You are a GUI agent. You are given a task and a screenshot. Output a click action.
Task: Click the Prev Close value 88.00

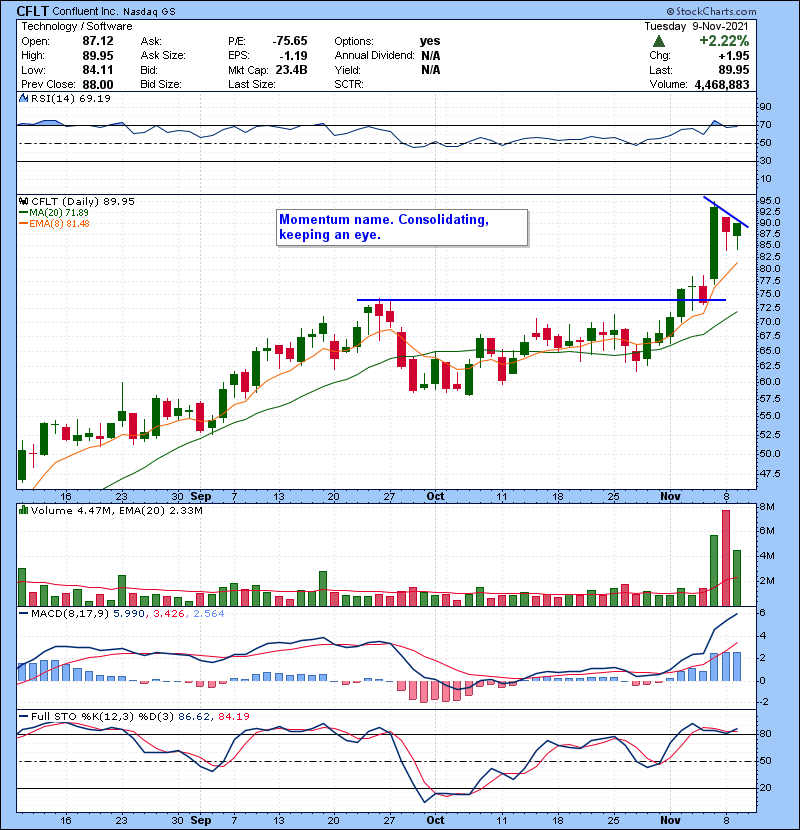pos(97,85)
